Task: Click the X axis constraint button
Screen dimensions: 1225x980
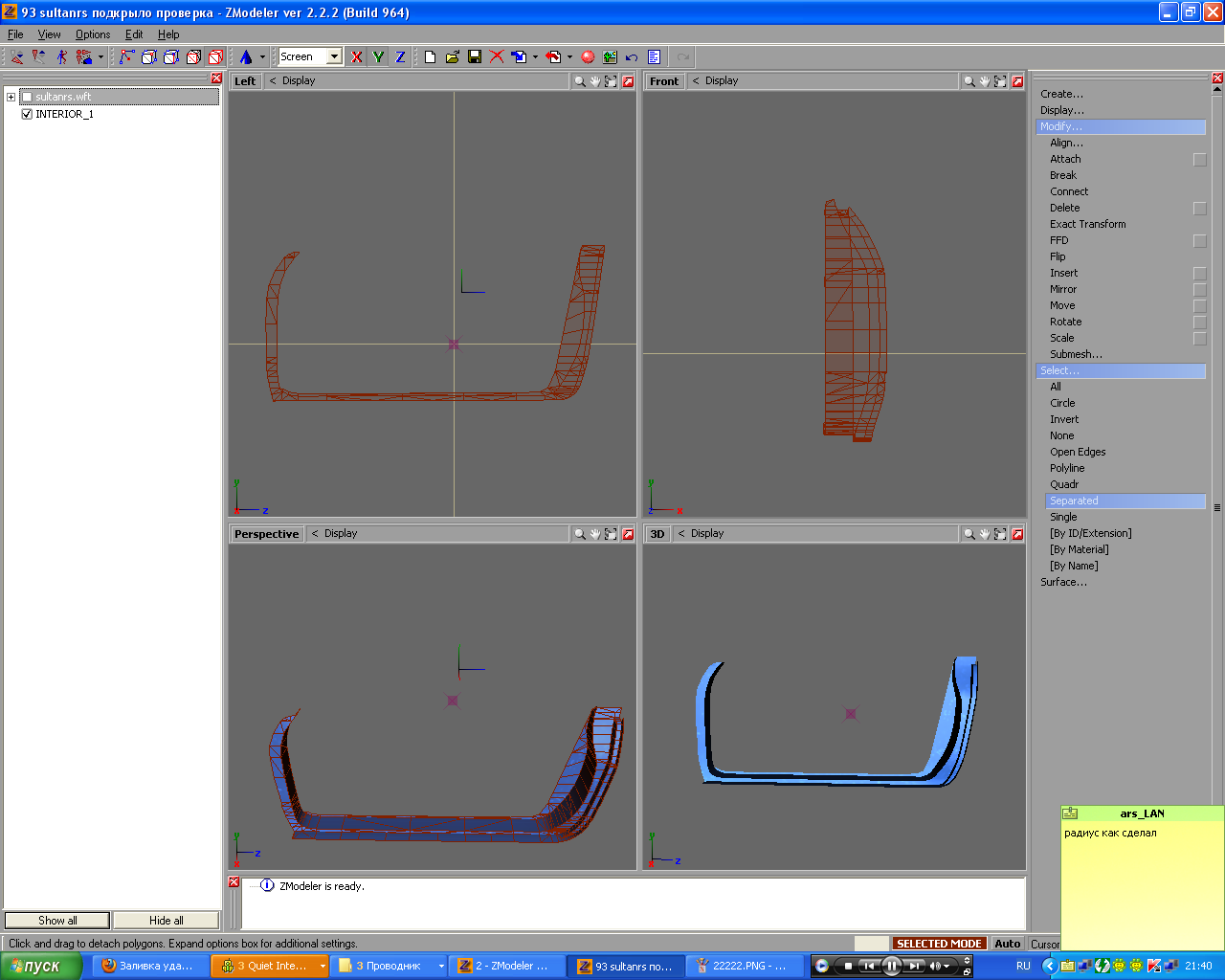Action: (356, 57)
